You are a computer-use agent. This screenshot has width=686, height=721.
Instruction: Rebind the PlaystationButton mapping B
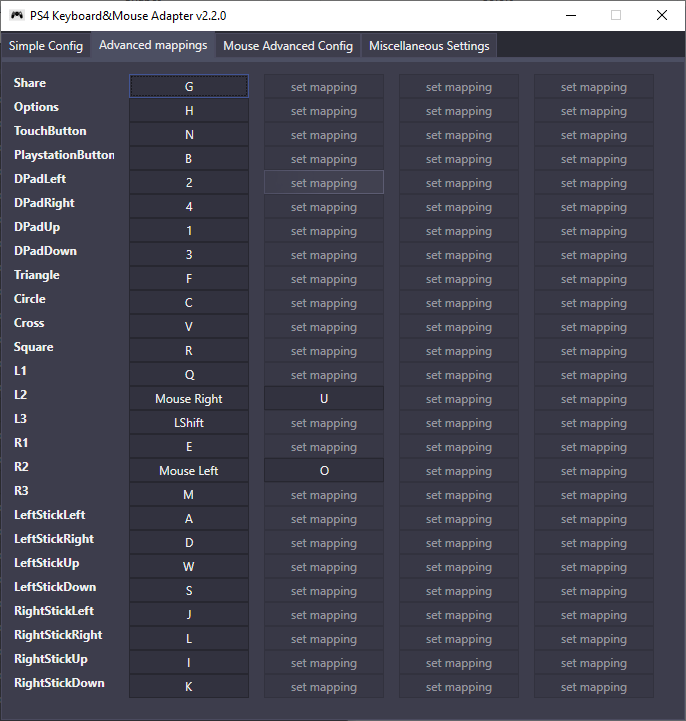189,158
